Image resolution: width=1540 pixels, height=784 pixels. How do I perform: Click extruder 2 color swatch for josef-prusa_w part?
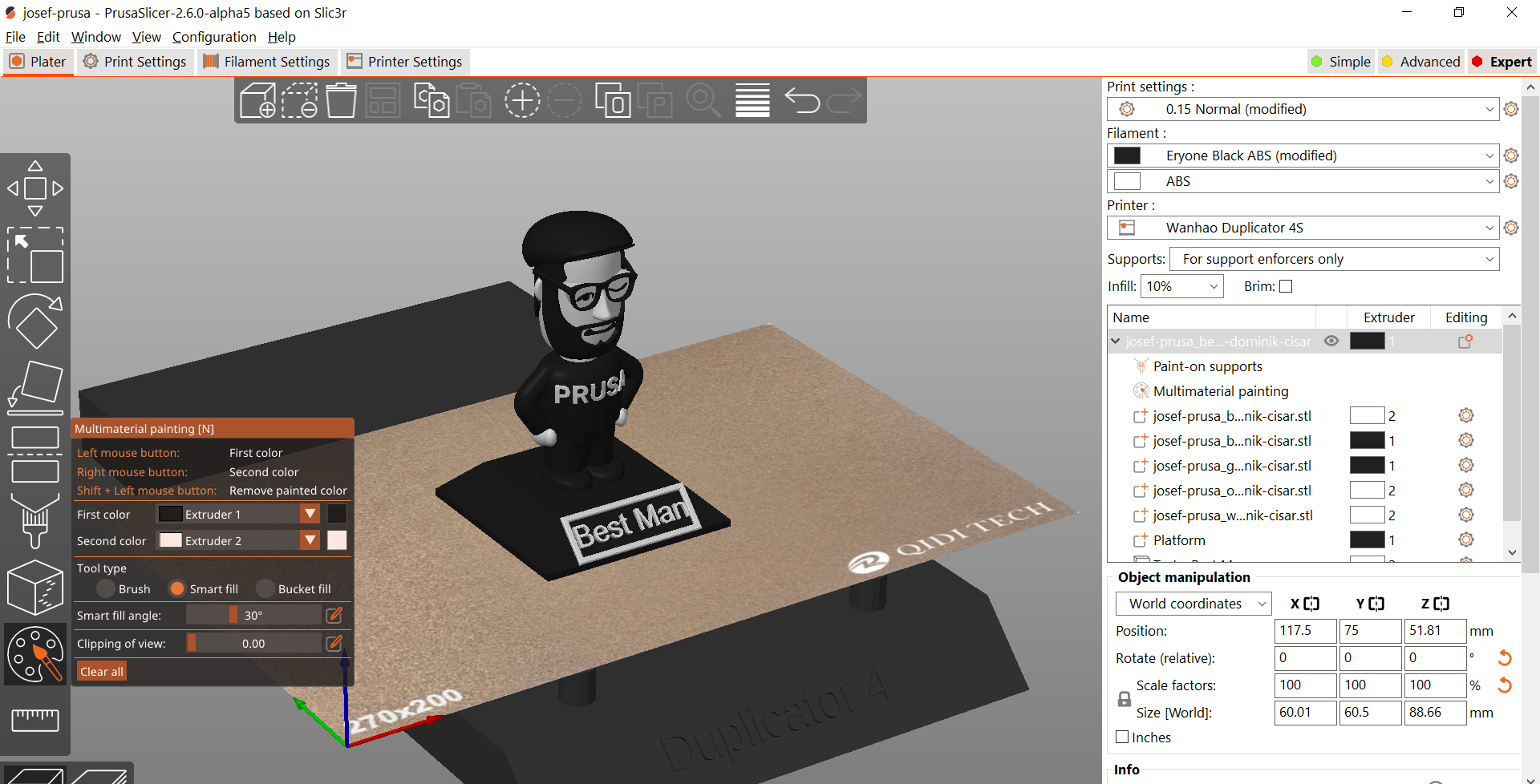[1367, 515]
